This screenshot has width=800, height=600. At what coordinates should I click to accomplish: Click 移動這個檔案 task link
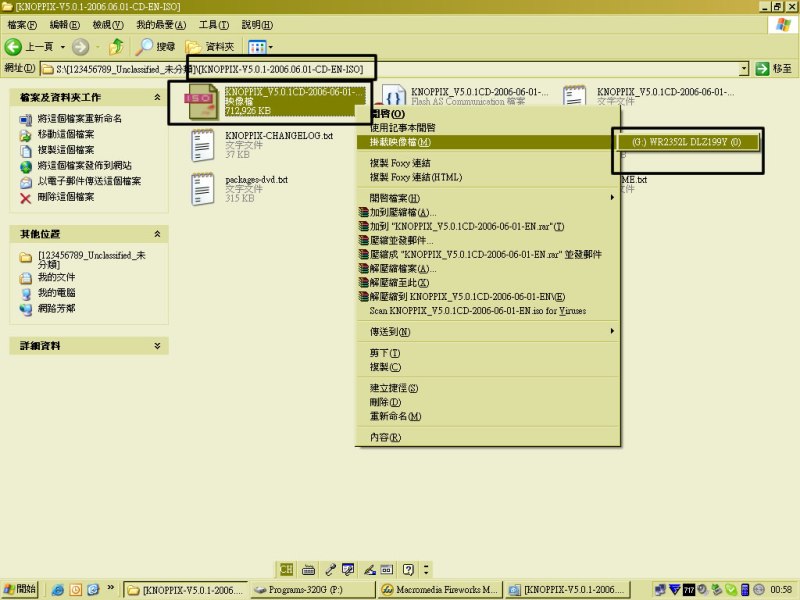pyautogui.click(x=66, y=134)
